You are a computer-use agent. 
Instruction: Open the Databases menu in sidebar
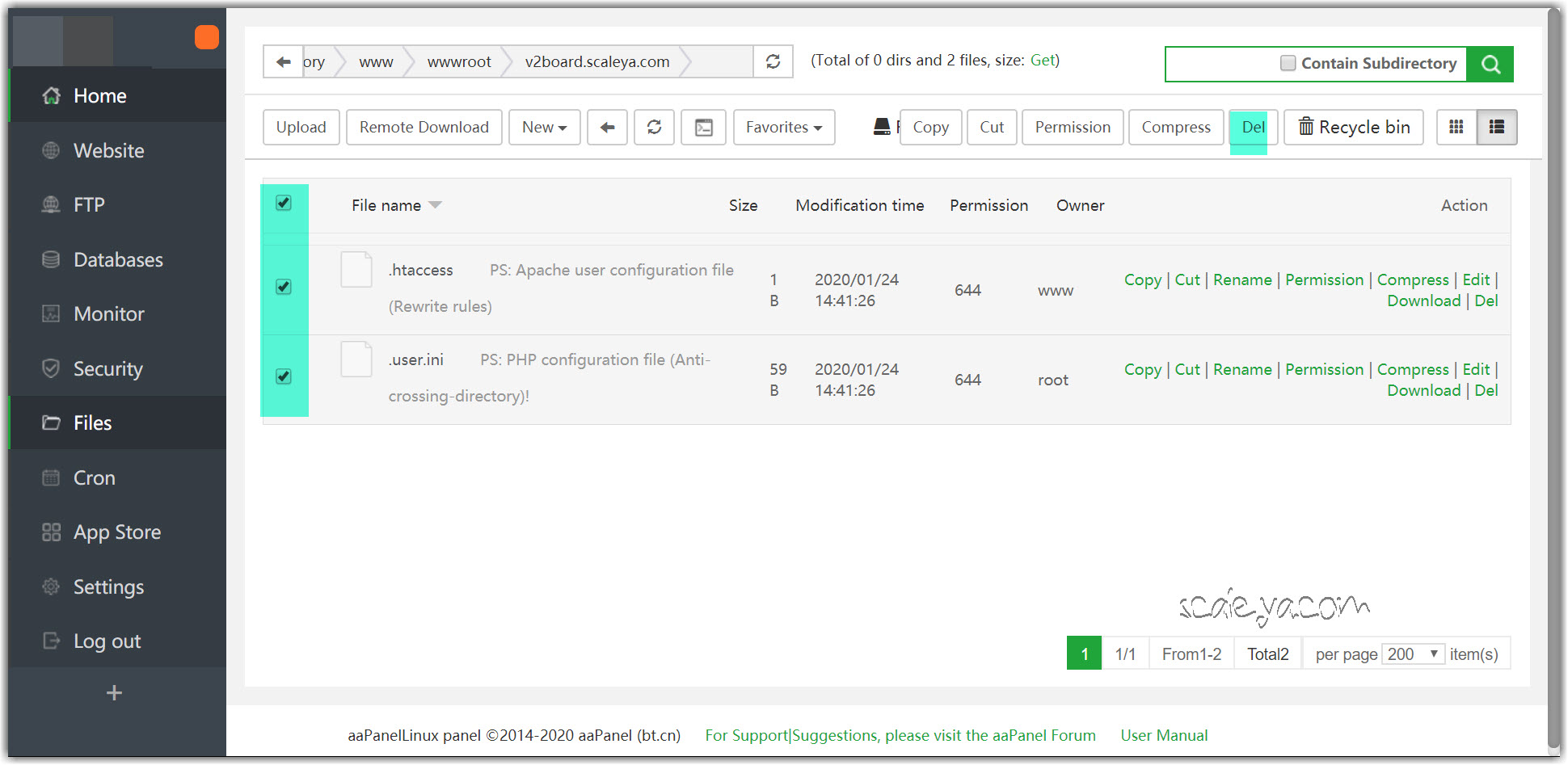click(118, 260)
